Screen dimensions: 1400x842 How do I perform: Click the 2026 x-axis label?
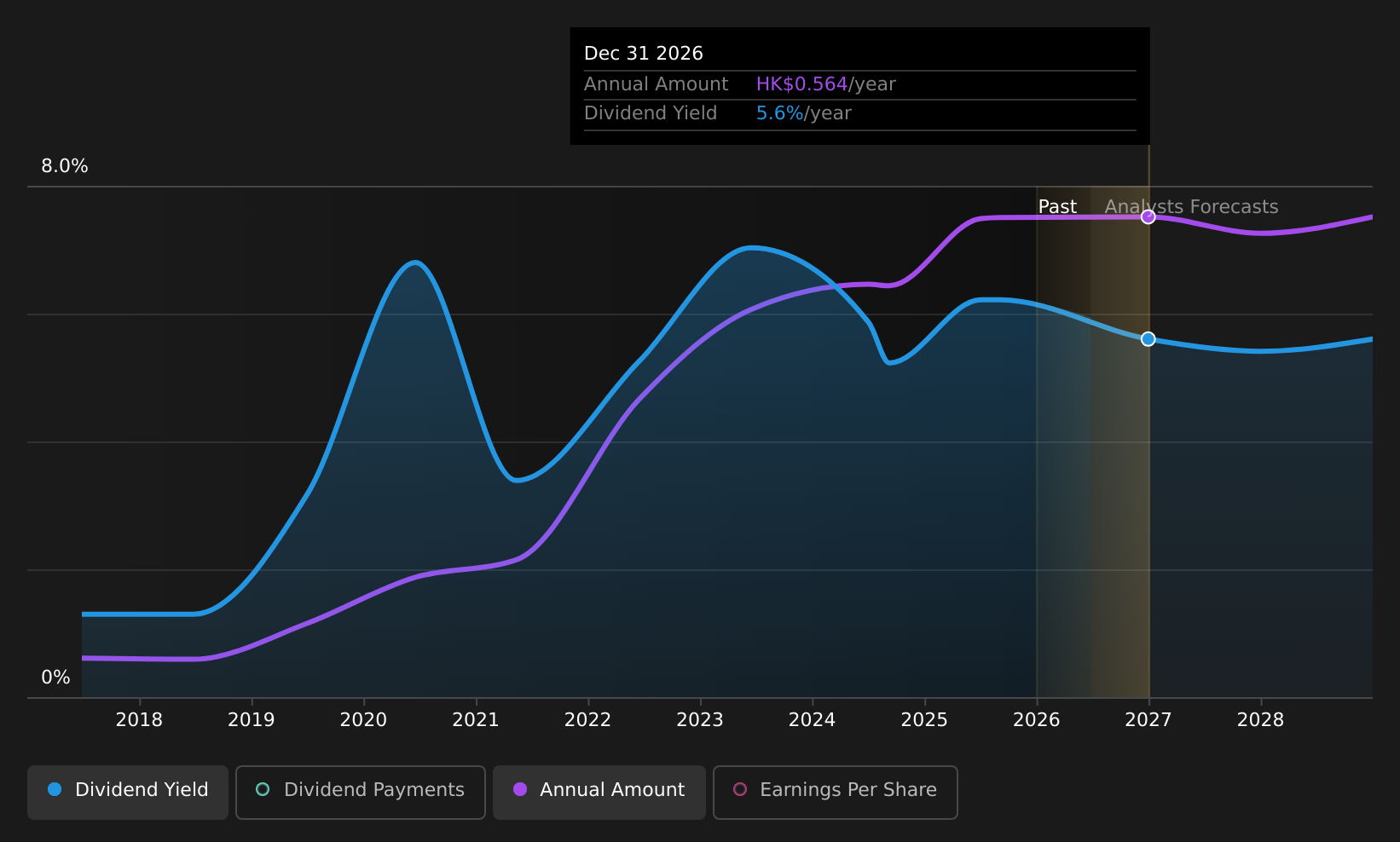click(x=1037, y=720)
